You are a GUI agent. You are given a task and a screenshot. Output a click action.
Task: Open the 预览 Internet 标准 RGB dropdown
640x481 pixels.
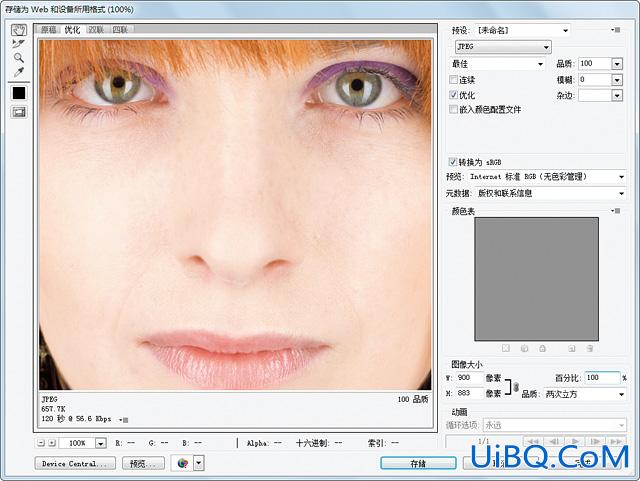[x=547, y=177]
